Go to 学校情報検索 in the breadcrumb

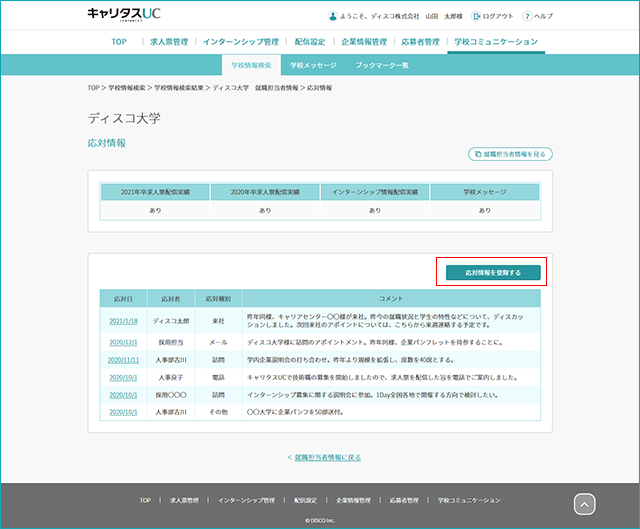pos(127,88)
